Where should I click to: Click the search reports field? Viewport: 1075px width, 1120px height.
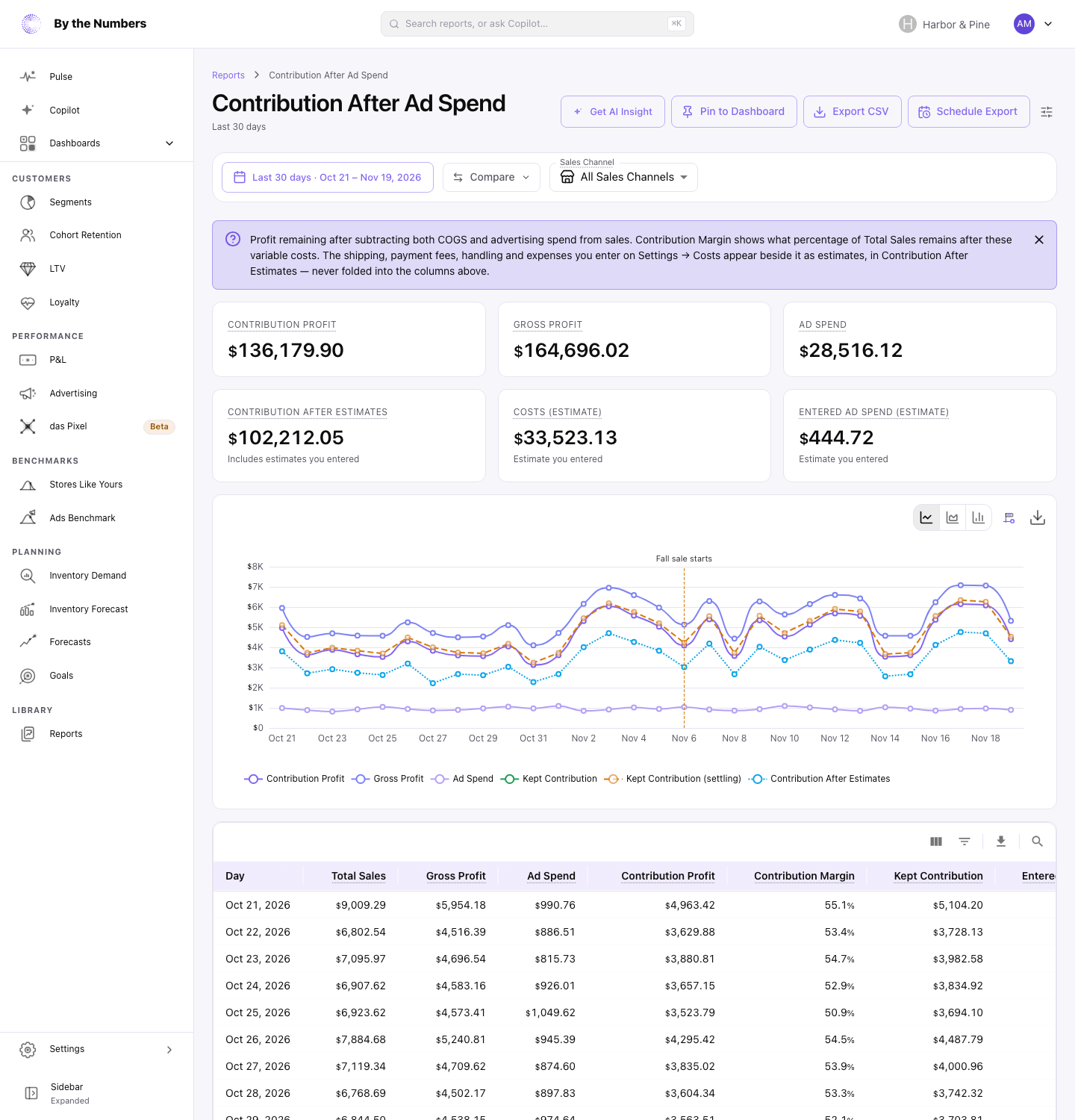tap(537, 24)
